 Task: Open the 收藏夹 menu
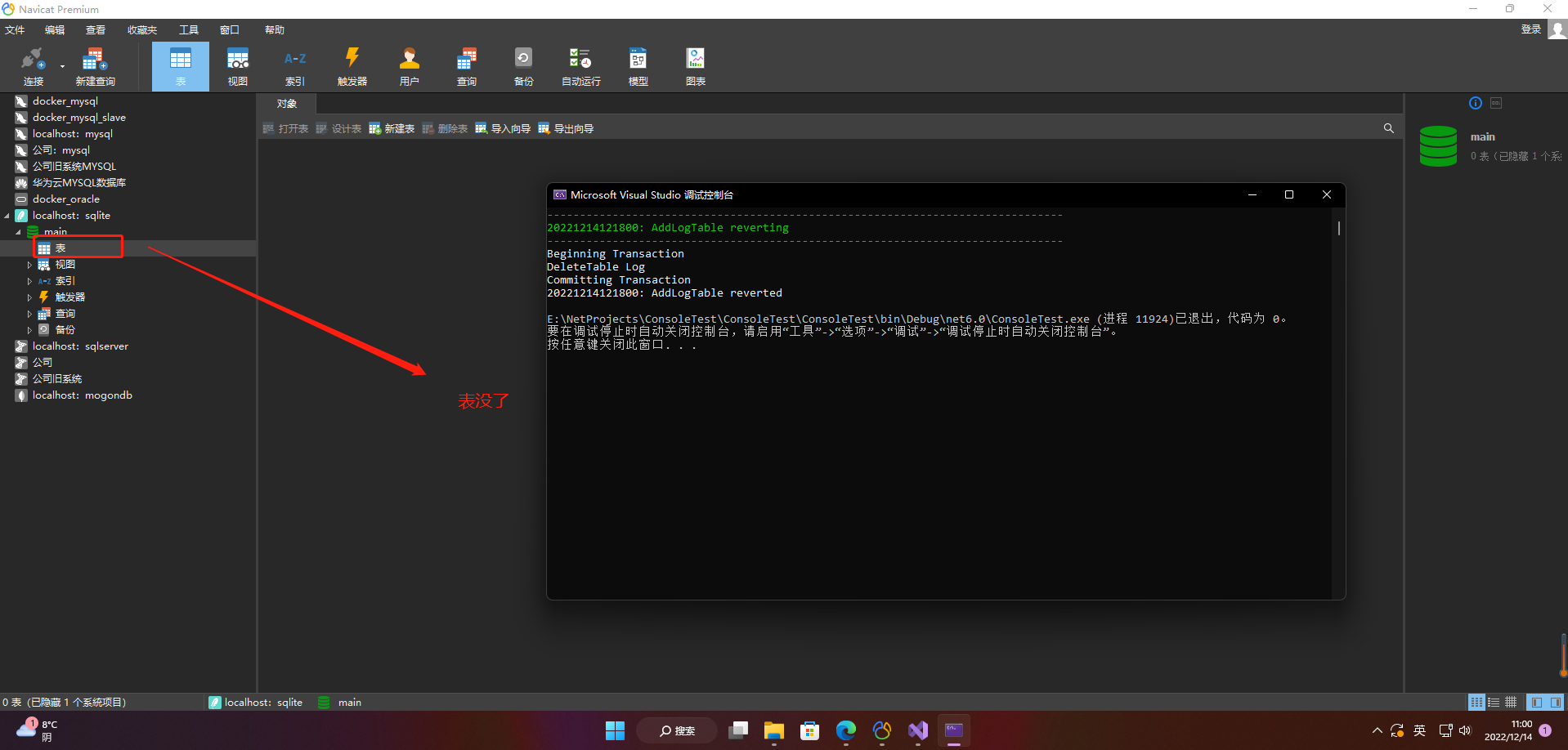point(142,30)
